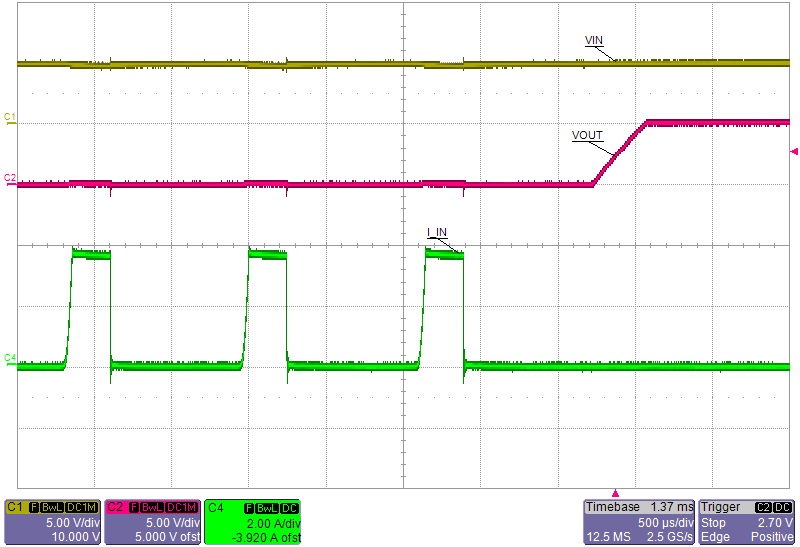Click the 10.000 V offset value in the C1 box

click(x=76, y=537)
